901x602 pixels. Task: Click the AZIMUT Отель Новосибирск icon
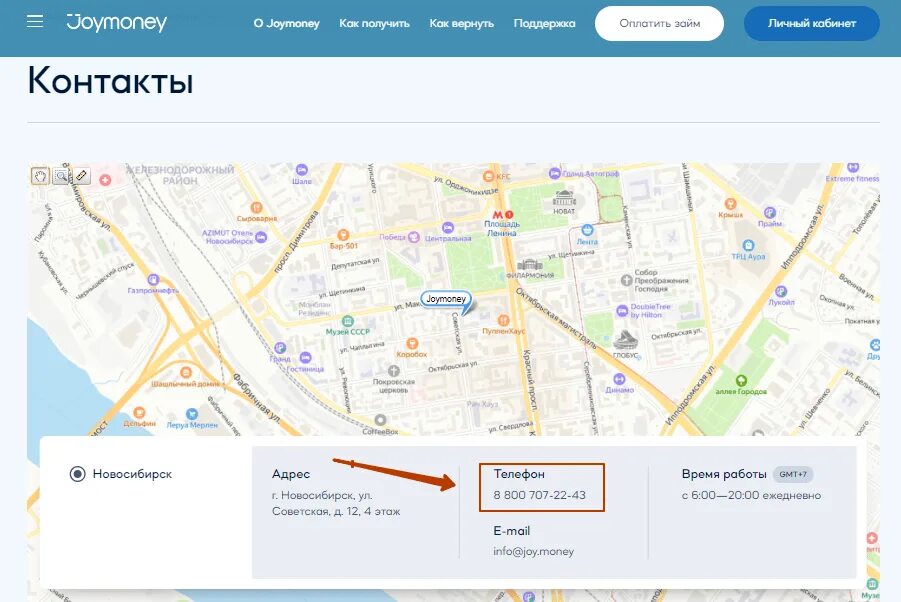(261, 237)
